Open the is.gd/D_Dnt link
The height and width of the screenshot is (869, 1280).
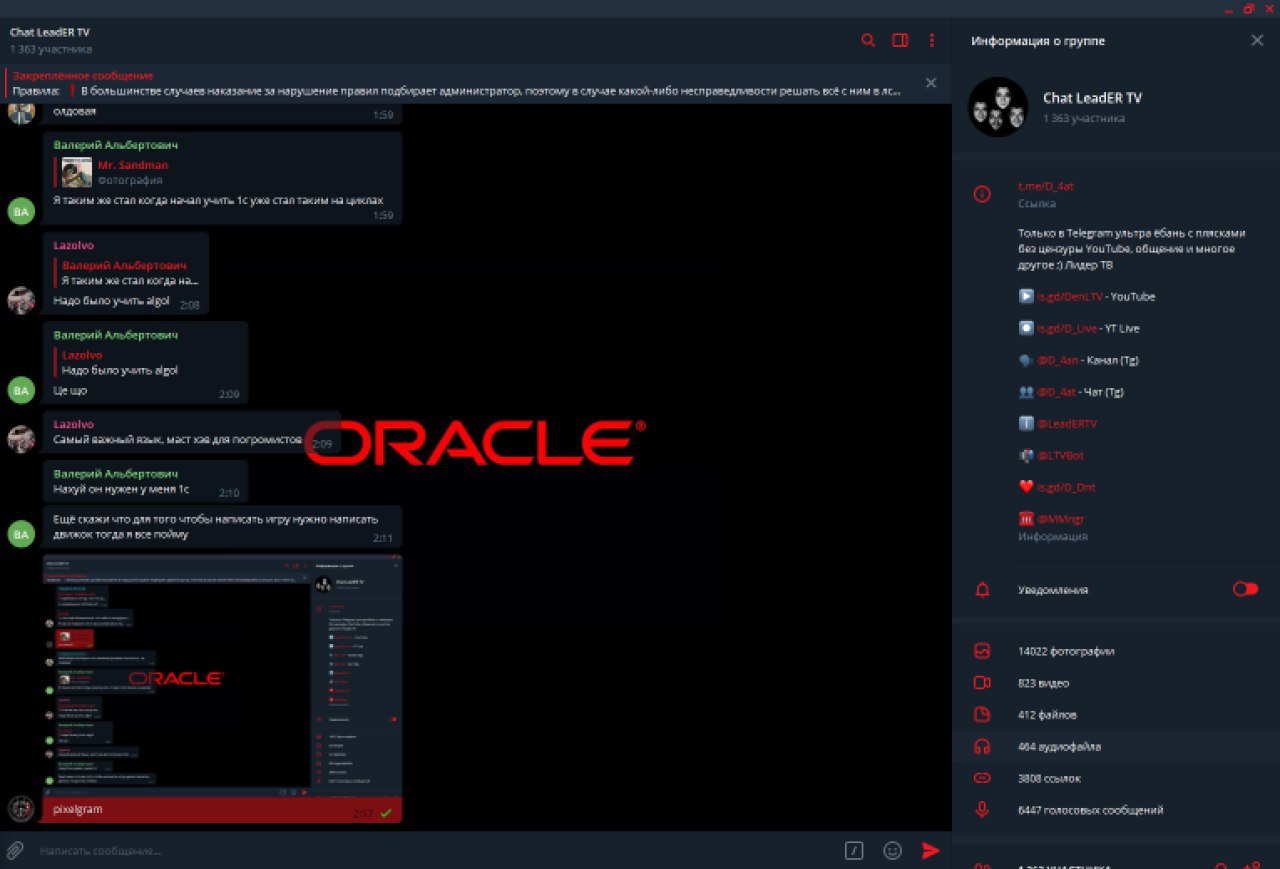click(1065, 488)
